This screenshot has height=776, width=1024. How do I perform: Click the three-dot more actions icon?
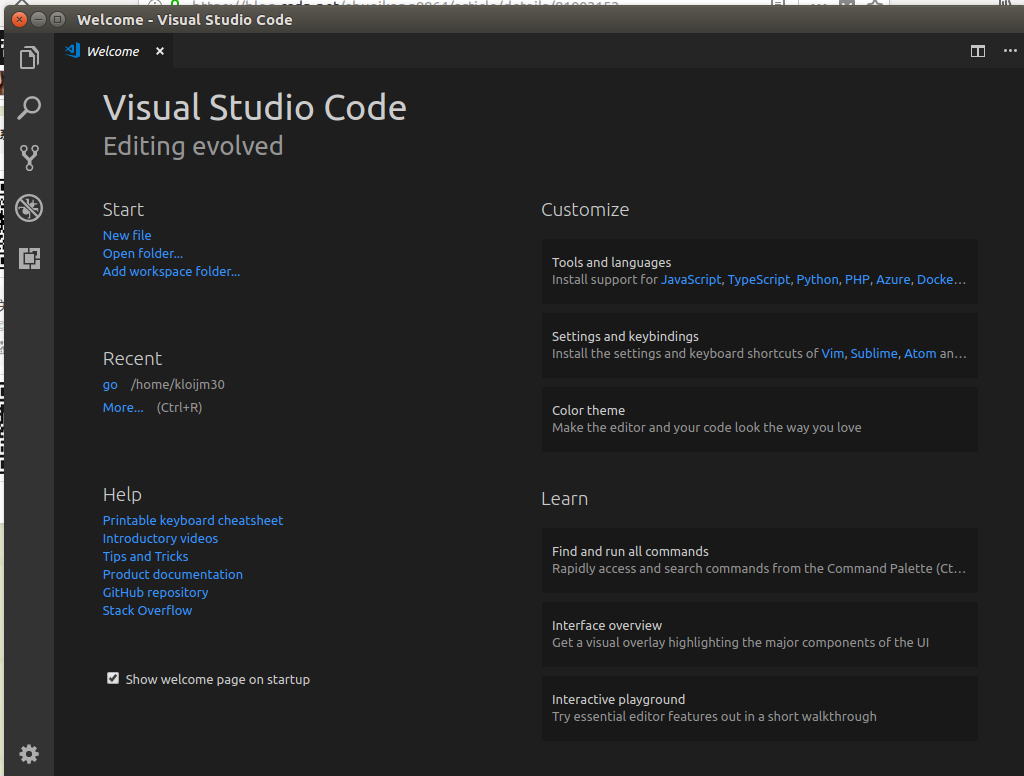(1008, 51)
